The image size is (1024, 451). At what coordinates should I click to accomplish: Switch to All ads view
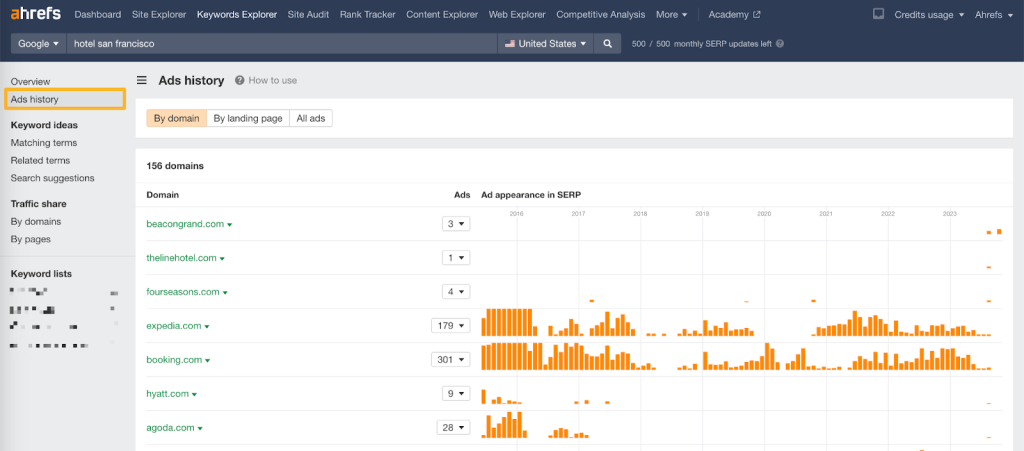coord(311,118)
